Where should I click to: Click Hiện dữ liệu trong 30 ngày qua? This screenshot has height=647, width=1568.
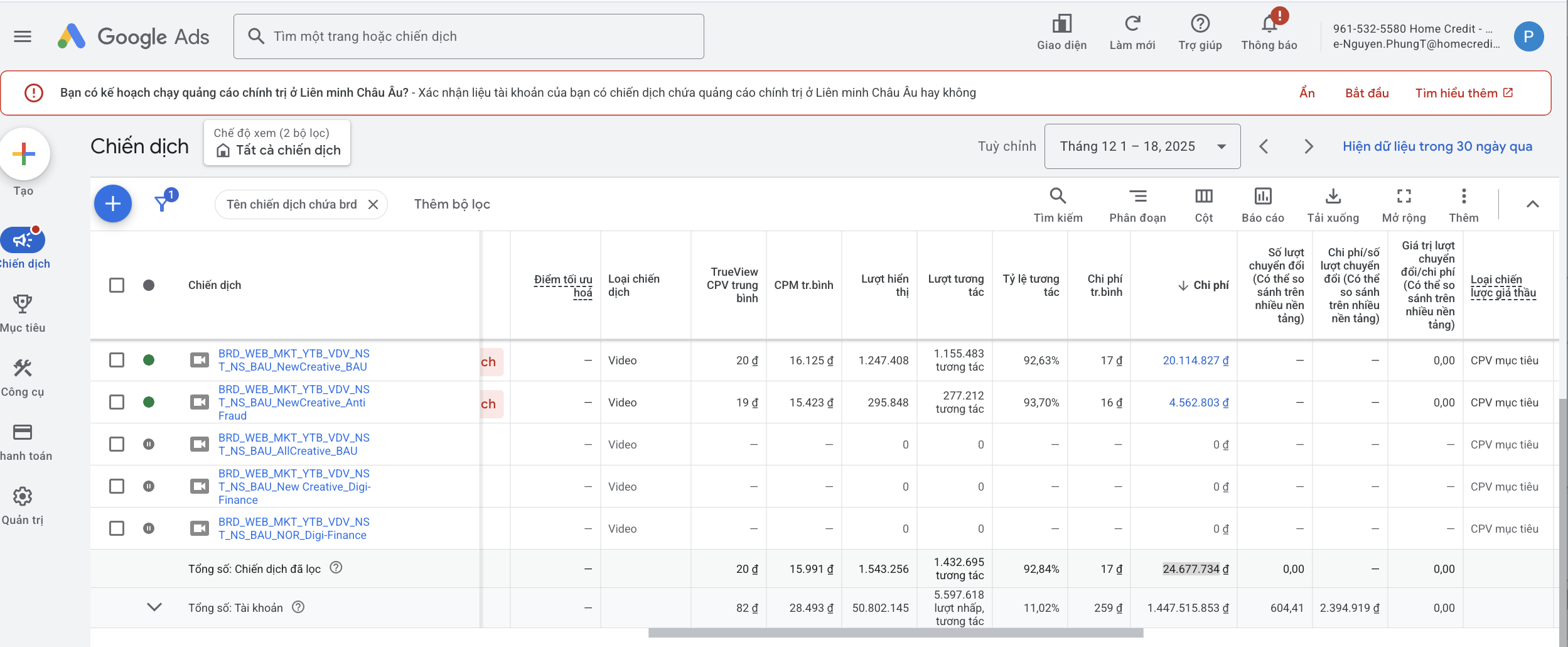pyautogui.click(x=1437, y=146)
